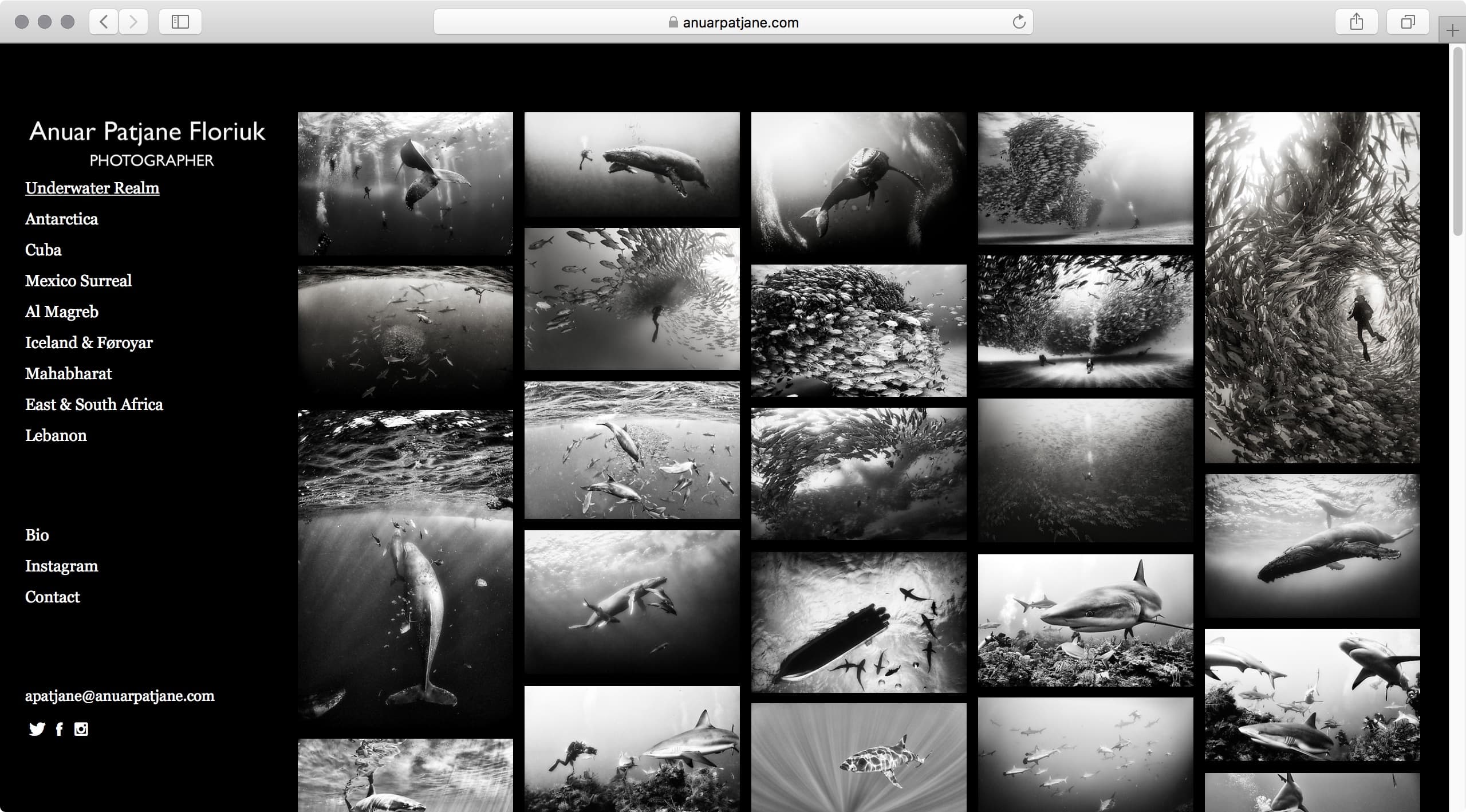Screen dimensions: 1466x812
Task: Open tall photo of diver in fish vortex
Action: (x=1313, y=287)
